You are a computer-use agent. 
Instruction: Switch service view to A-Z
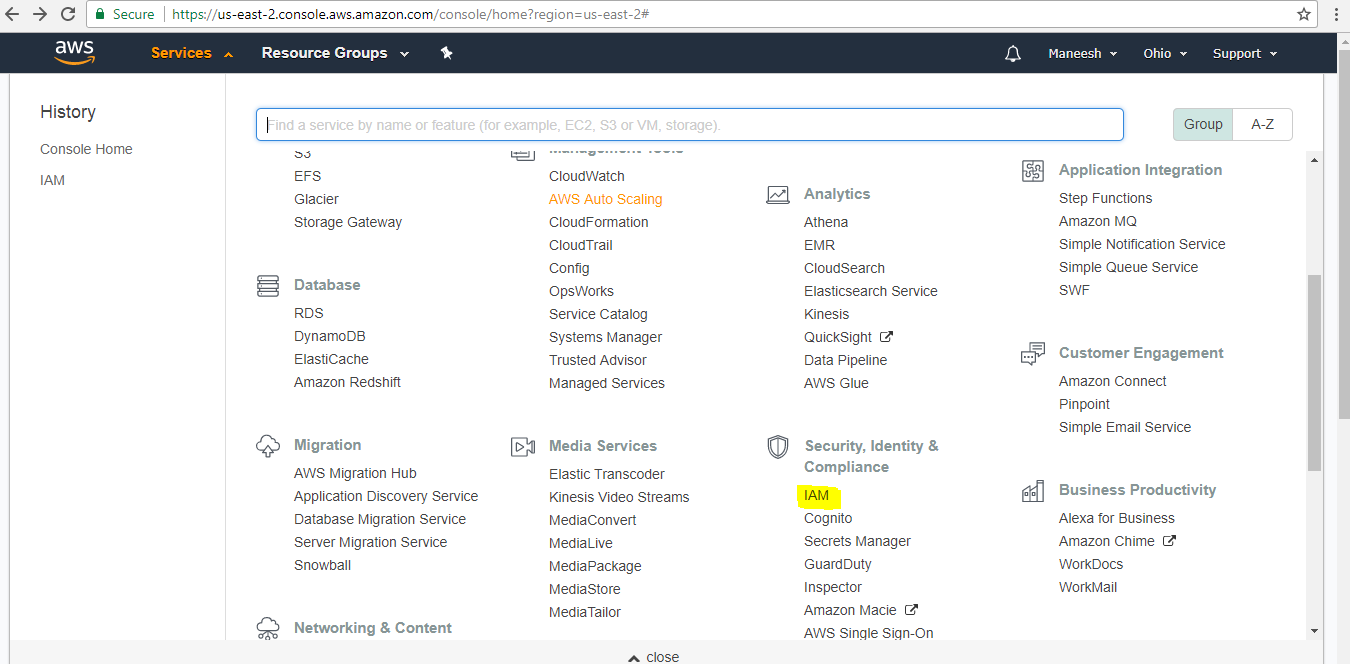[x=1263, y=124]
